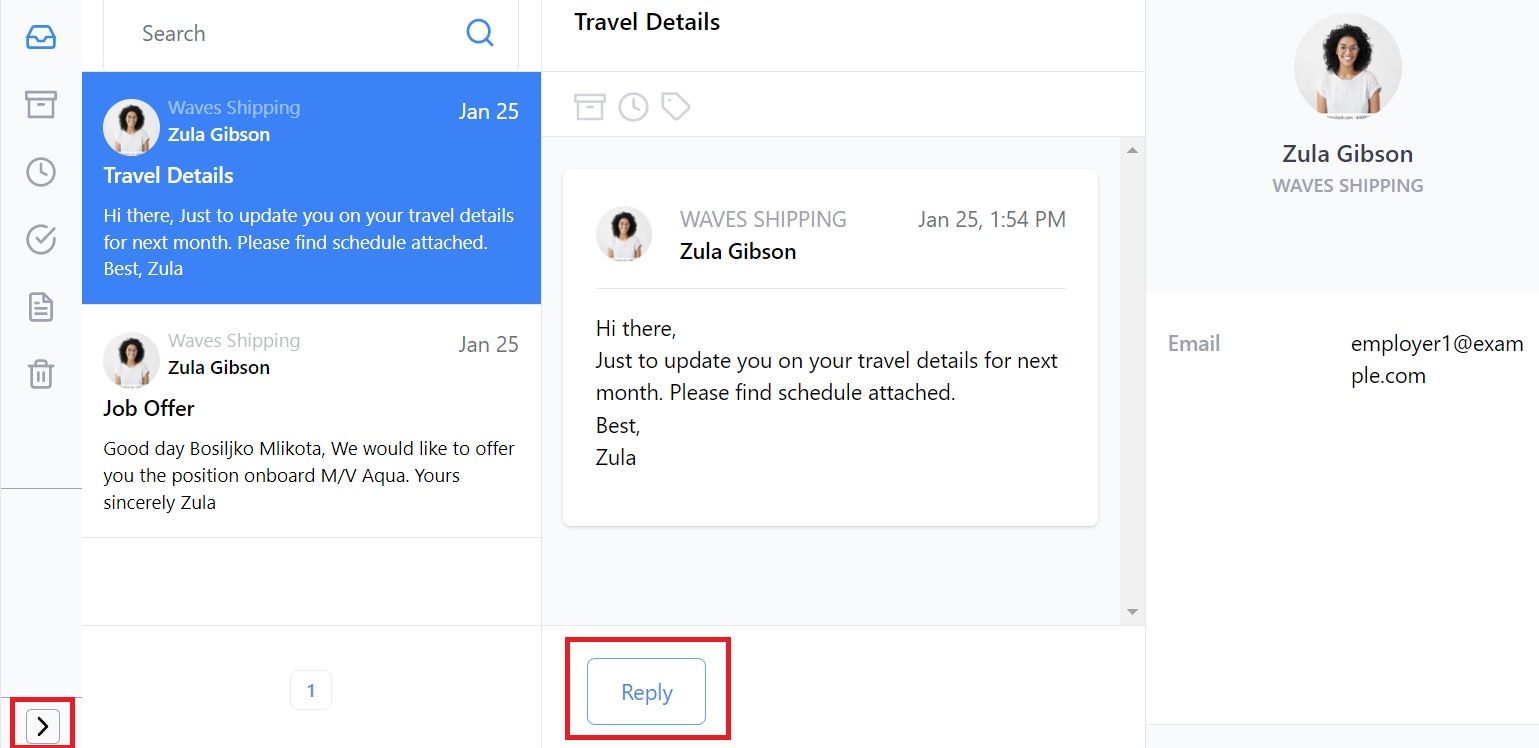
Task: Click the Reply button
Action: click(646, 691)
